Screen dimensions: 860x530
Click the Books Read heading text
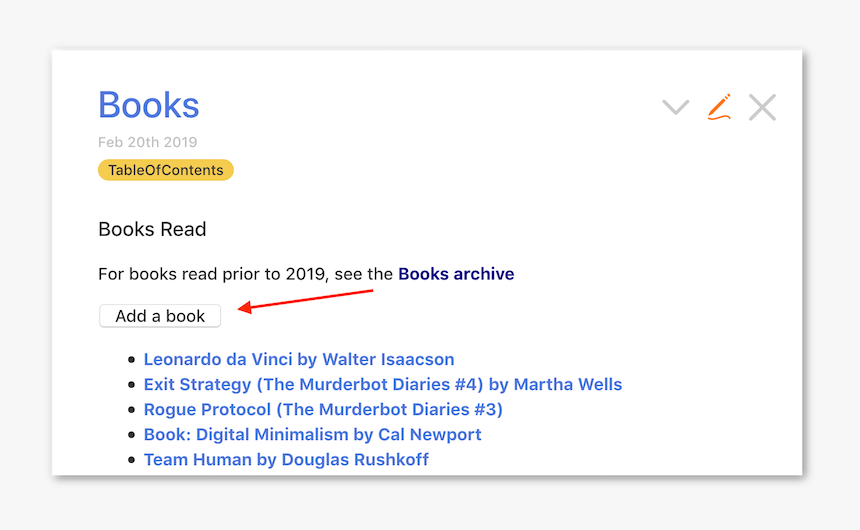(x=152, y=229)
